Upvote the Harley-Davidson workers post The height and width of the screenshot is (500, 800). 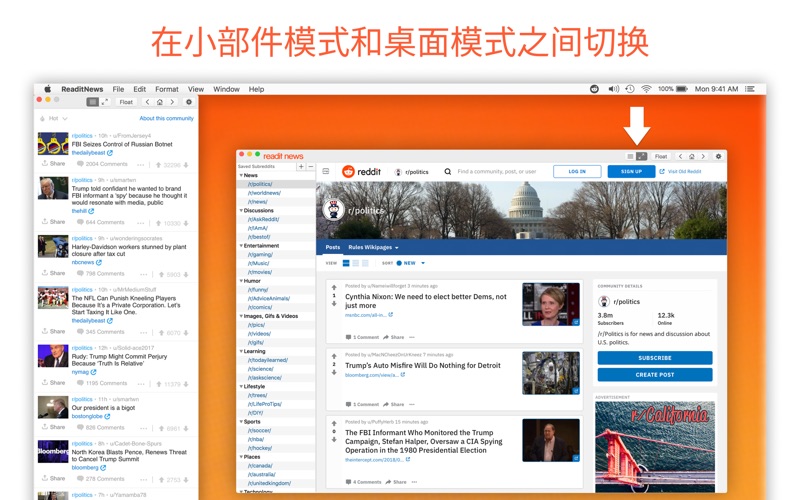click(161, 274)
